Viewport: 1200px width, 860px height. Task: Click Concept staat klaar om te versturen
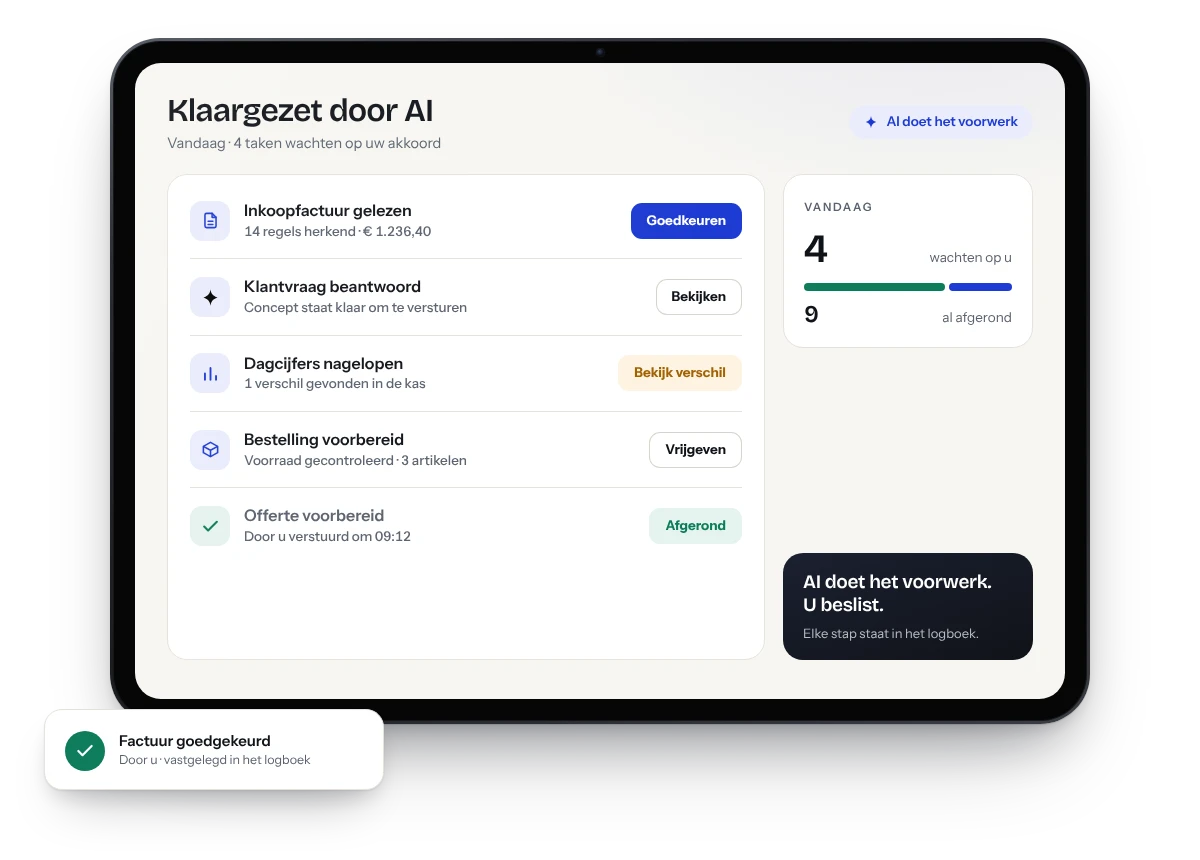(355, 307)
